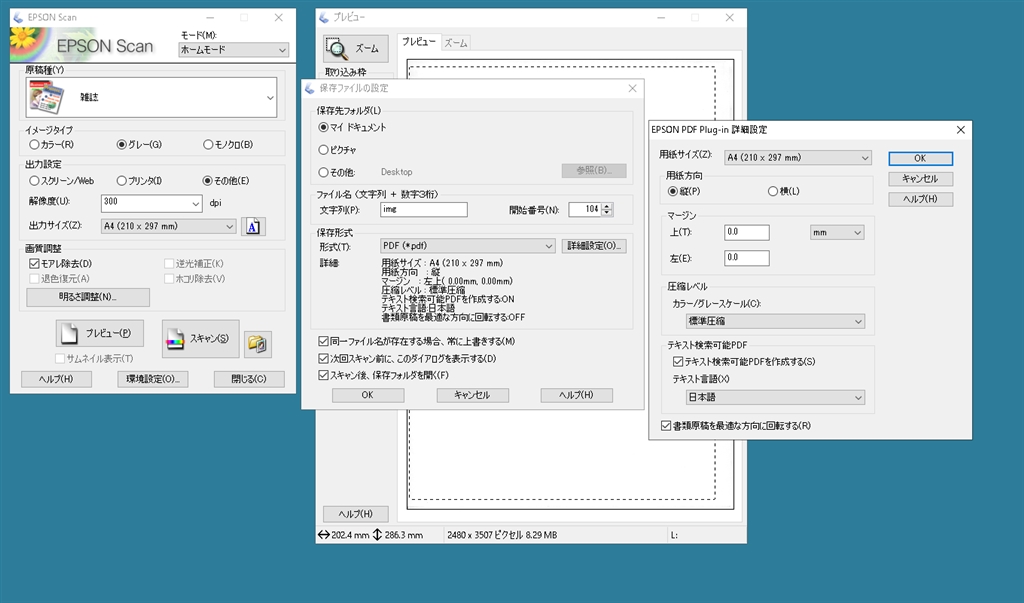This screenshot has height=603, width=1024.
Task: Switch to the プレビュー tab
Action: pos(419,42)
